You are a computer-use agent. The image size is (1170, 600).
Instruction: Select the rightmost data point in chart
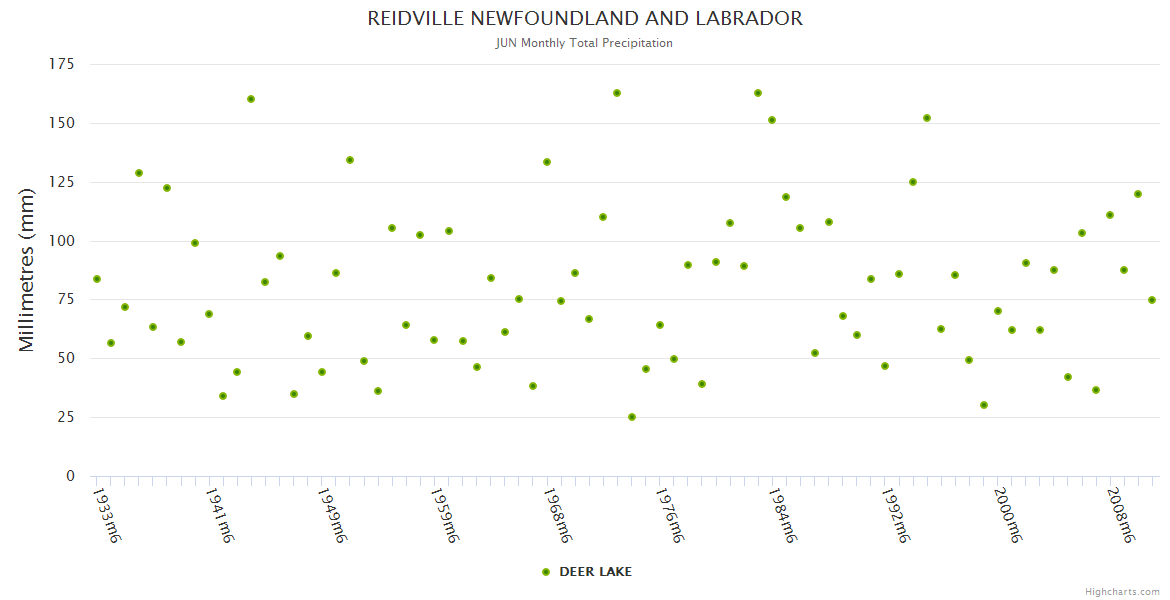[1152, 300]
